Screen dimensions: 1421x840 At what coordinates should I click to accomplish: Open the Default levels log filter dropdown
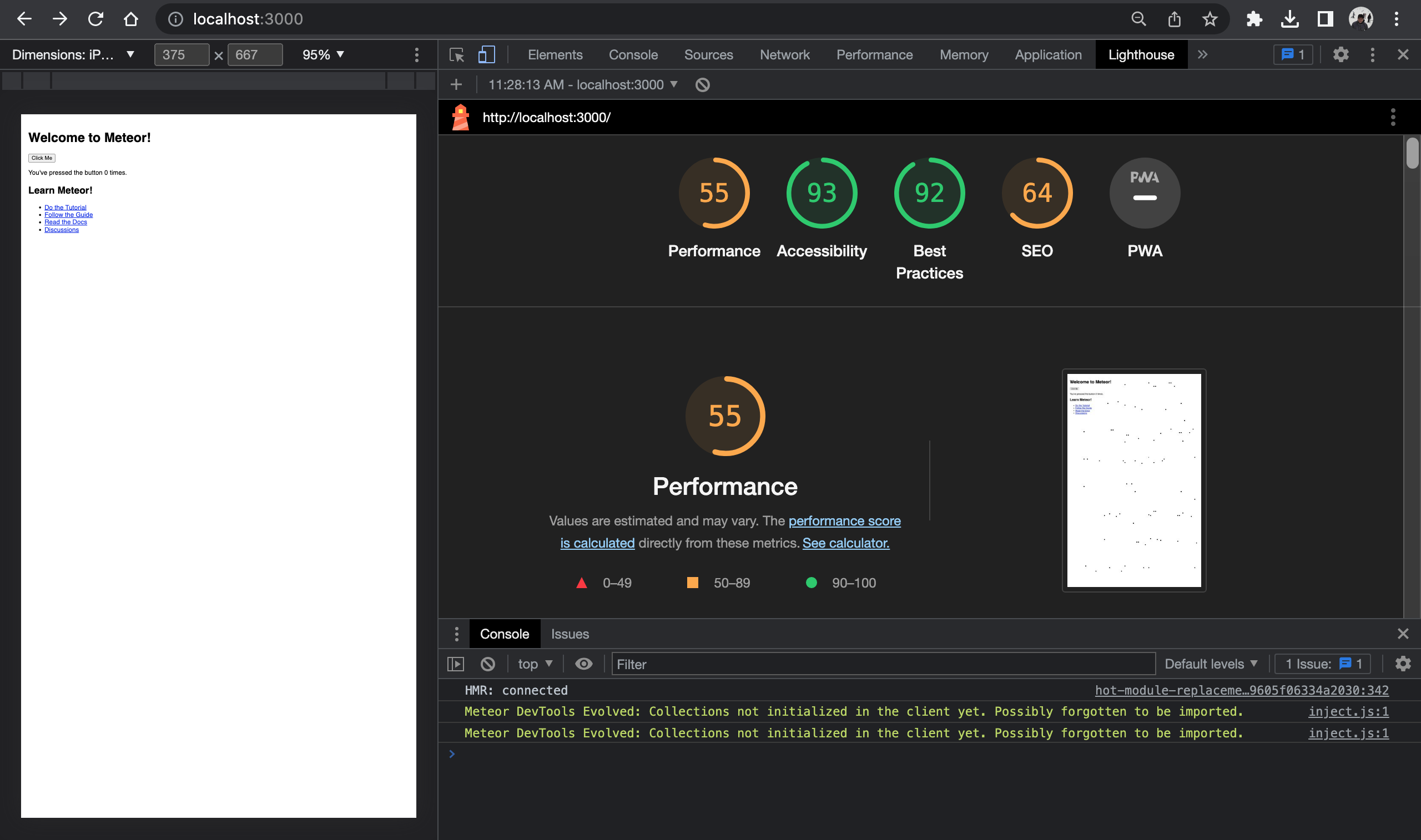1211,664
